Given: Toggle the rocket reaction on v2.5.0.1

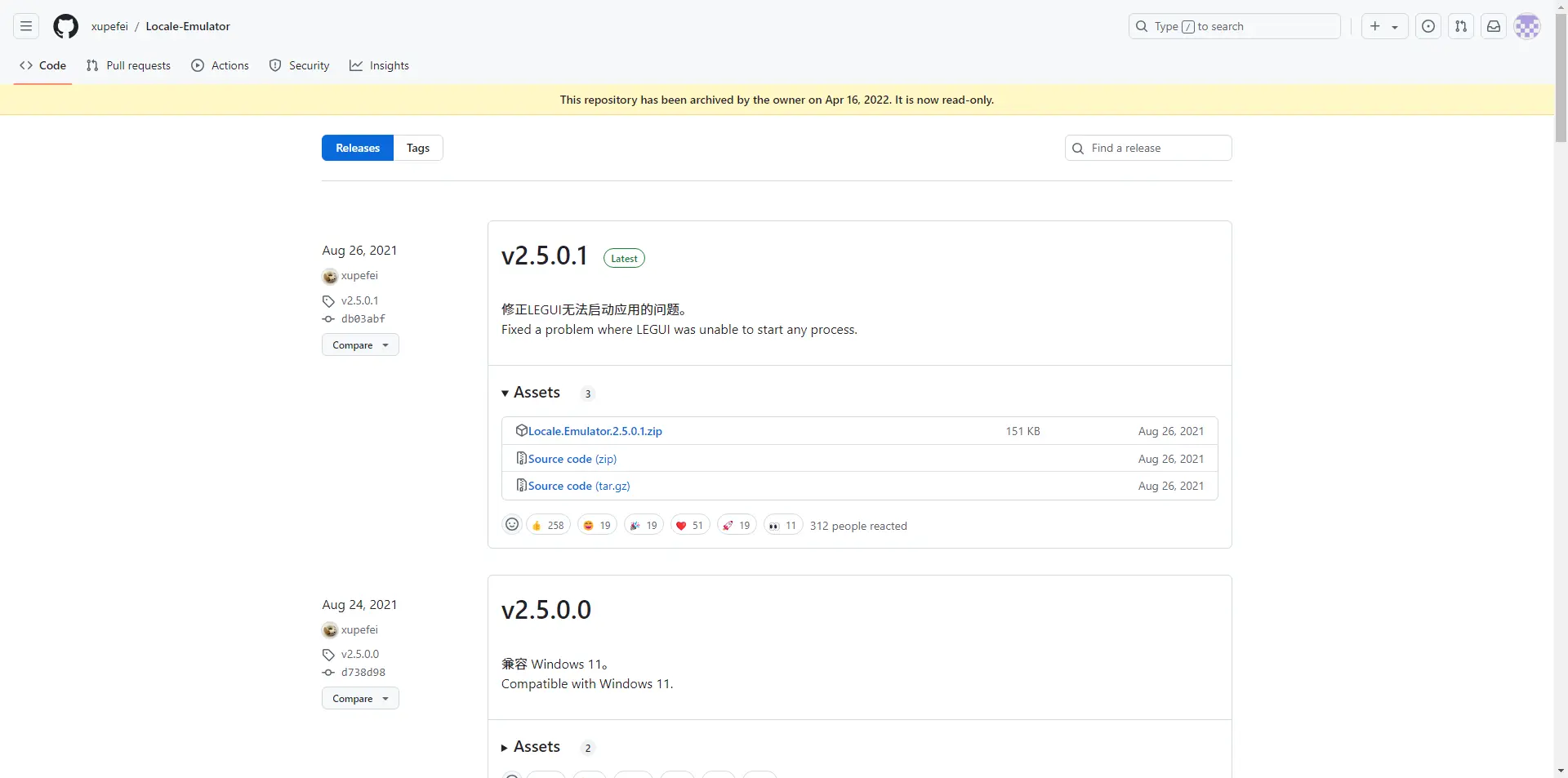Looking at the screenshot, I should 737,525.
